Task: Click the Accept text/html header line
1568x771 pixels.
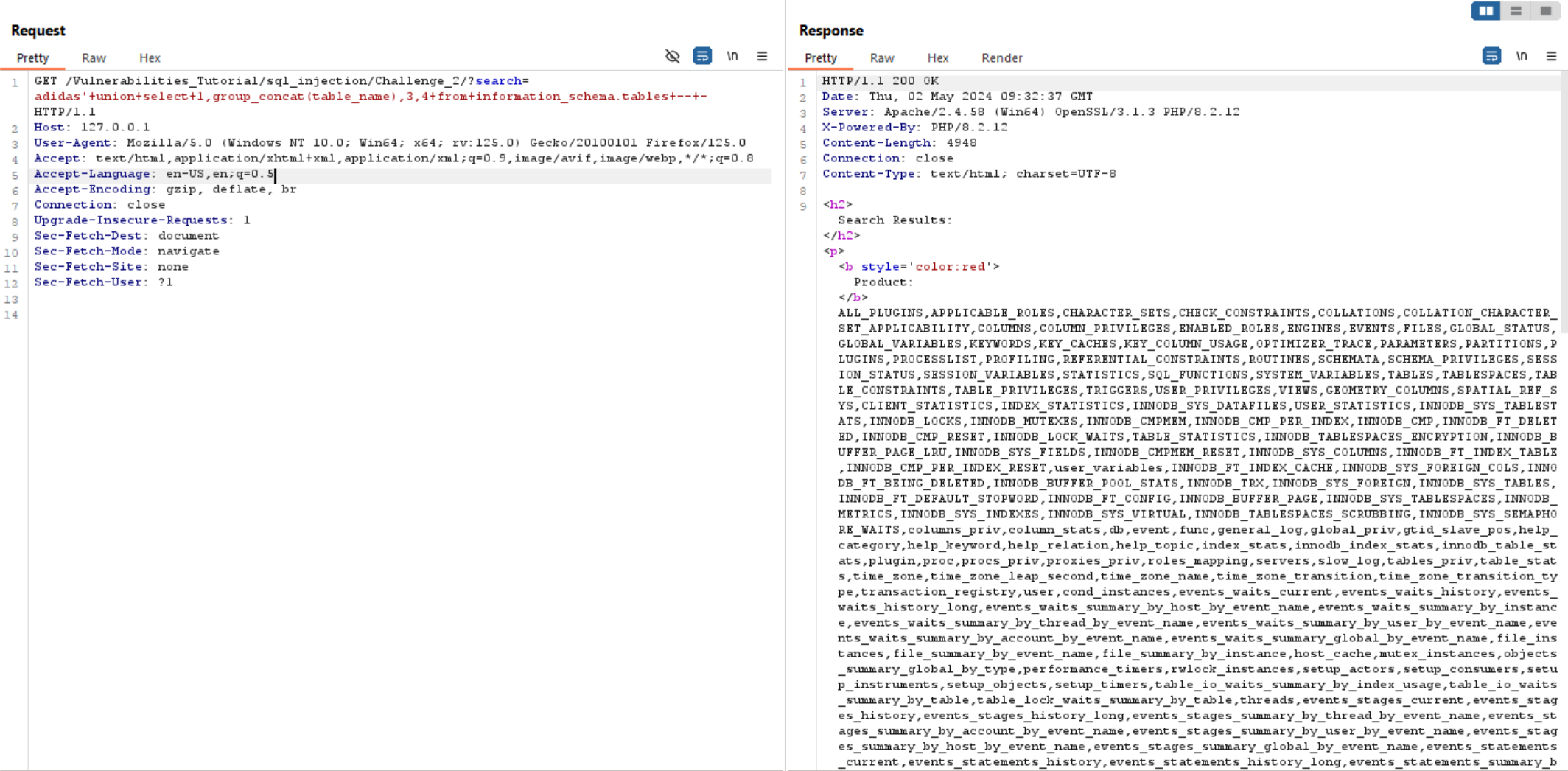Action: [393, 158]
